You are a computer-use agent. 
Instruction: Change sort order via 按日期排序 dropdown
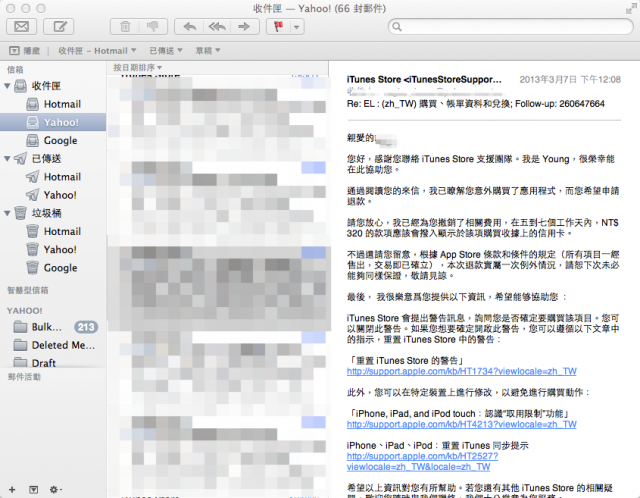click(138, 67)
